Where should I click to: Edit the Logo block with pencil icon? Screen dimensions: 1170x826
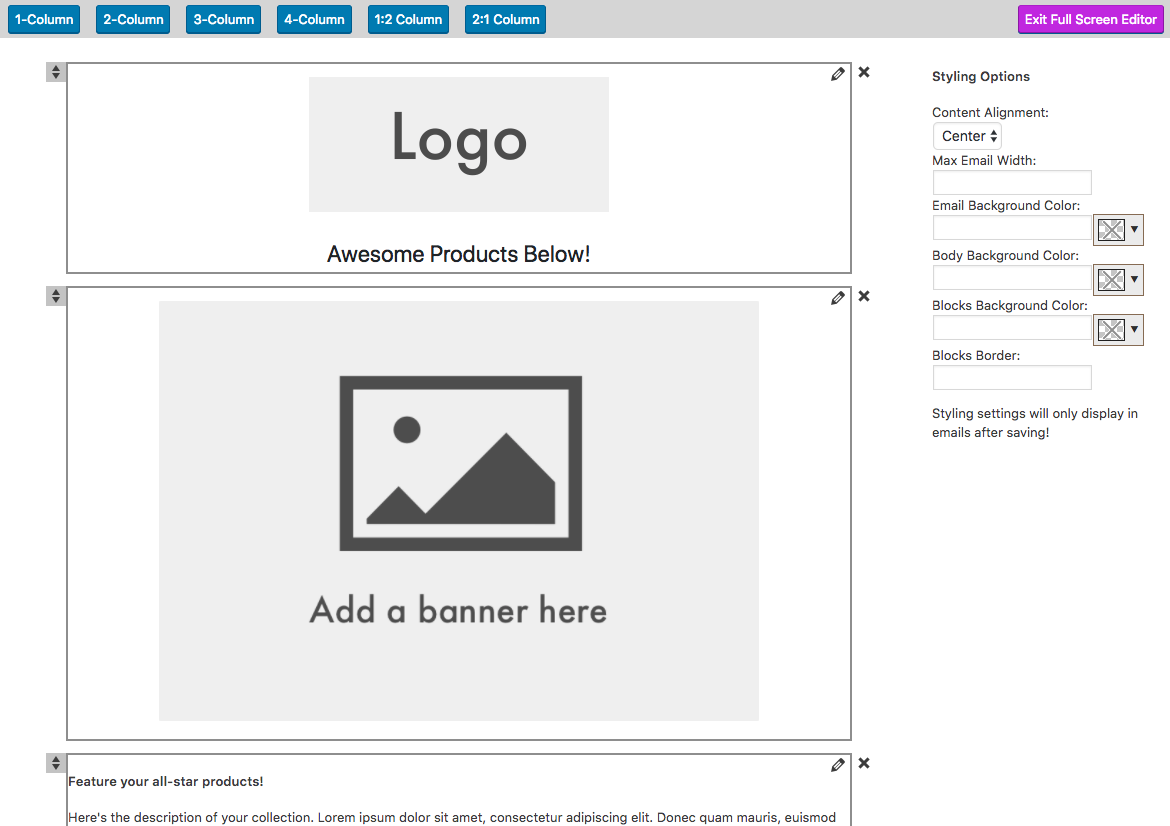click(x=838, y=74)
